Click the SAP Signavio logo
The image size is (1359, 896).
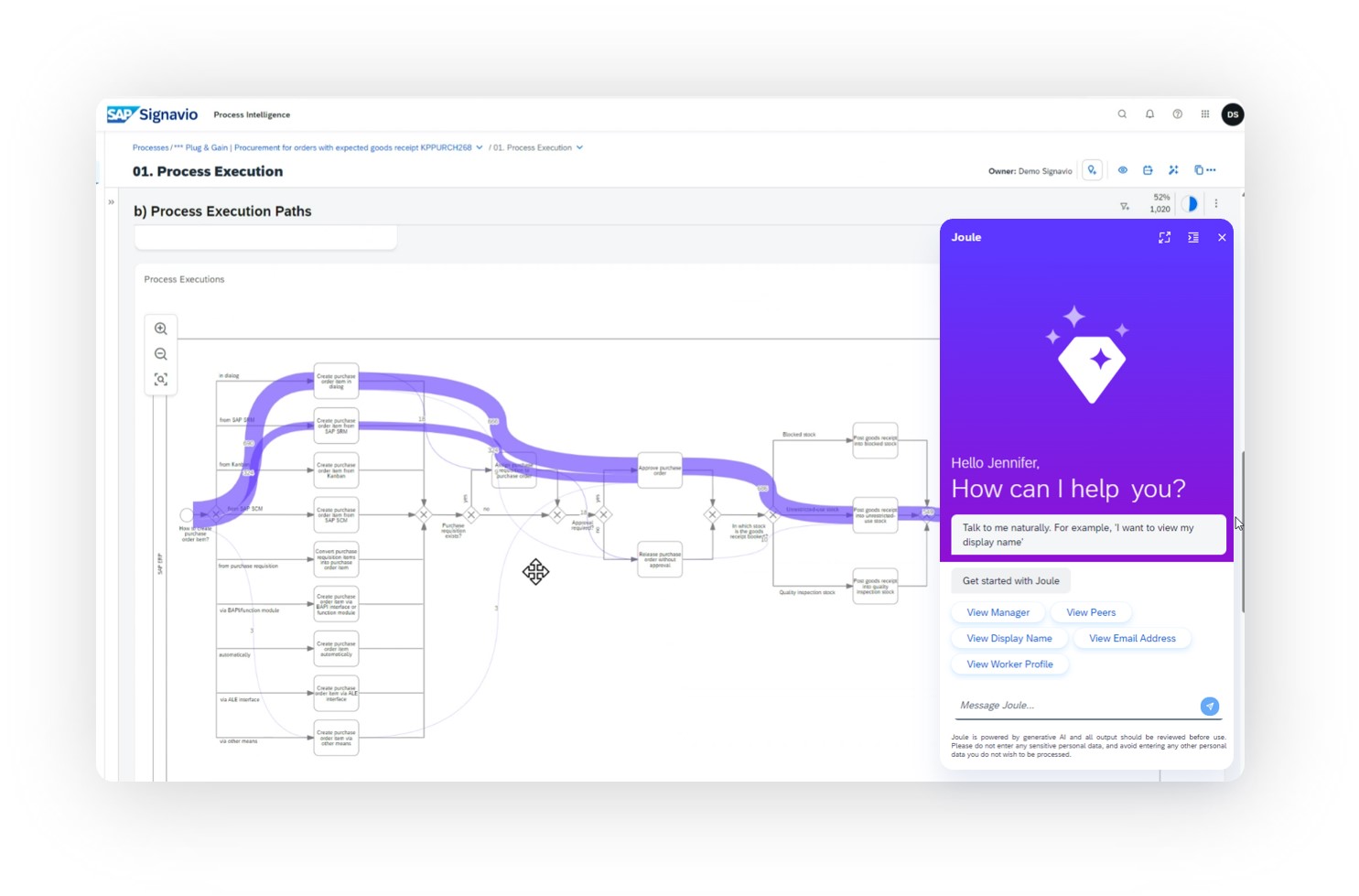tap(152, 114)
